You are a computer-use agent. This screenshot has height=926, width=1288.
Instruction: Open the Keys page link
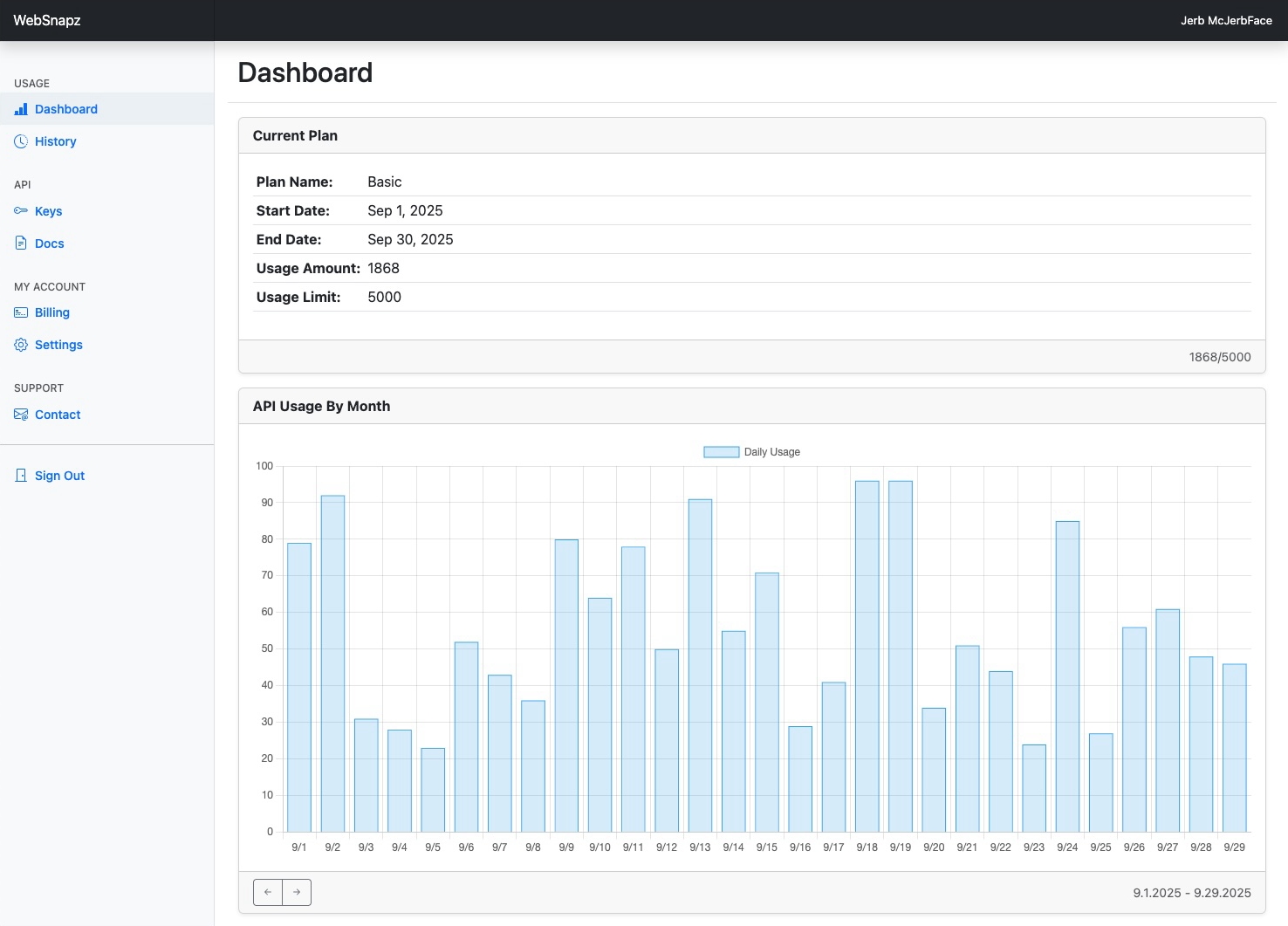[48, 210]
